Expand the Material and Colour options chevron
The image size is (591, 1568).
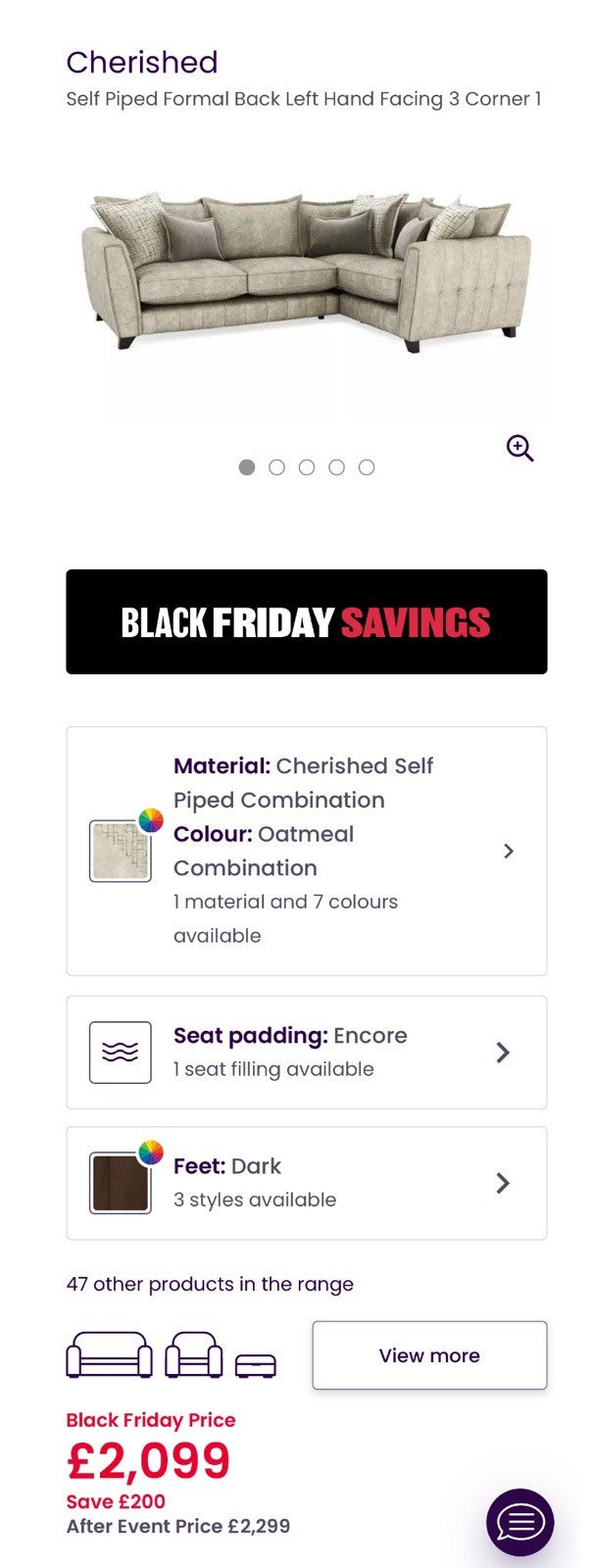click(508, 851)
